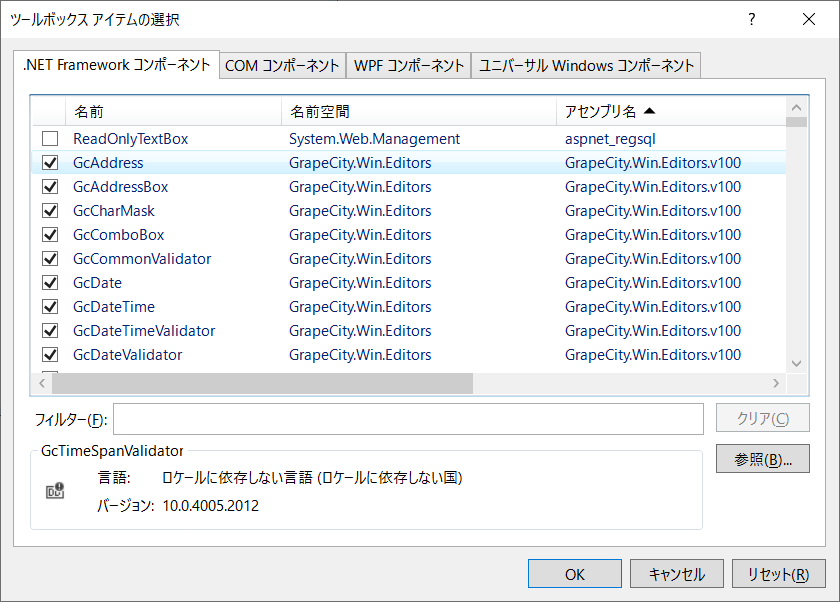Uncheck the GcCharMask checkbox
This screenshot has height=602, width=840.
pos(50,211)
